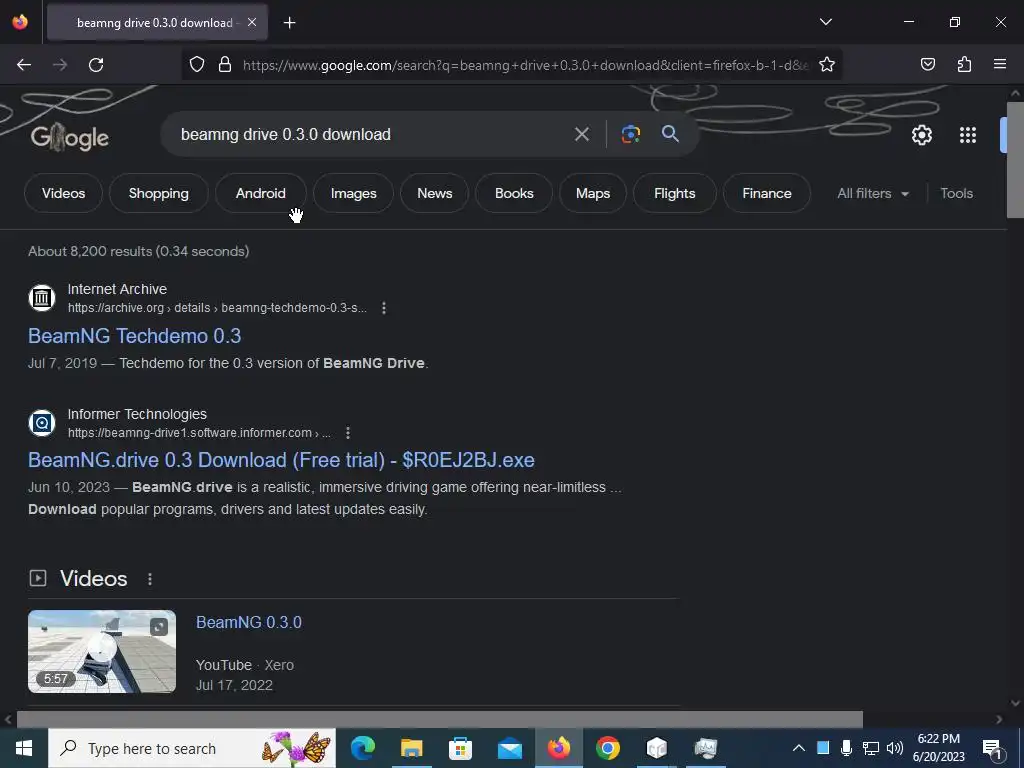
Task: Click the Informer Technologies site favicon
Action: [42, 423]
